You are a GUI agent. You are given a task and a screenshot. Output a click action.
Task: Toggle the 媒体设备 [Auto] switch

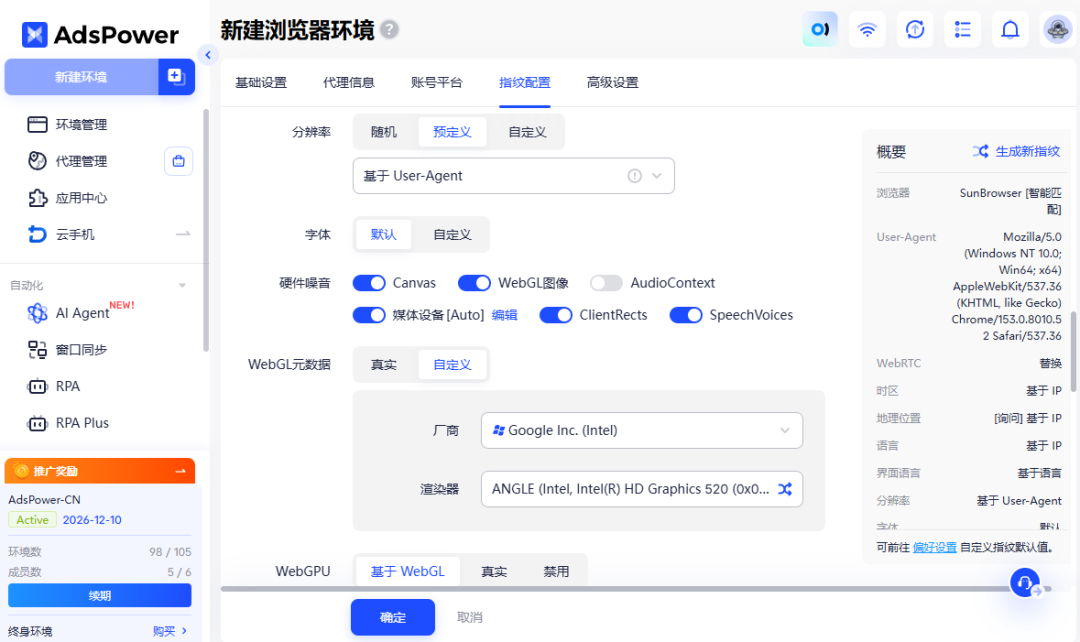[368, 315]
